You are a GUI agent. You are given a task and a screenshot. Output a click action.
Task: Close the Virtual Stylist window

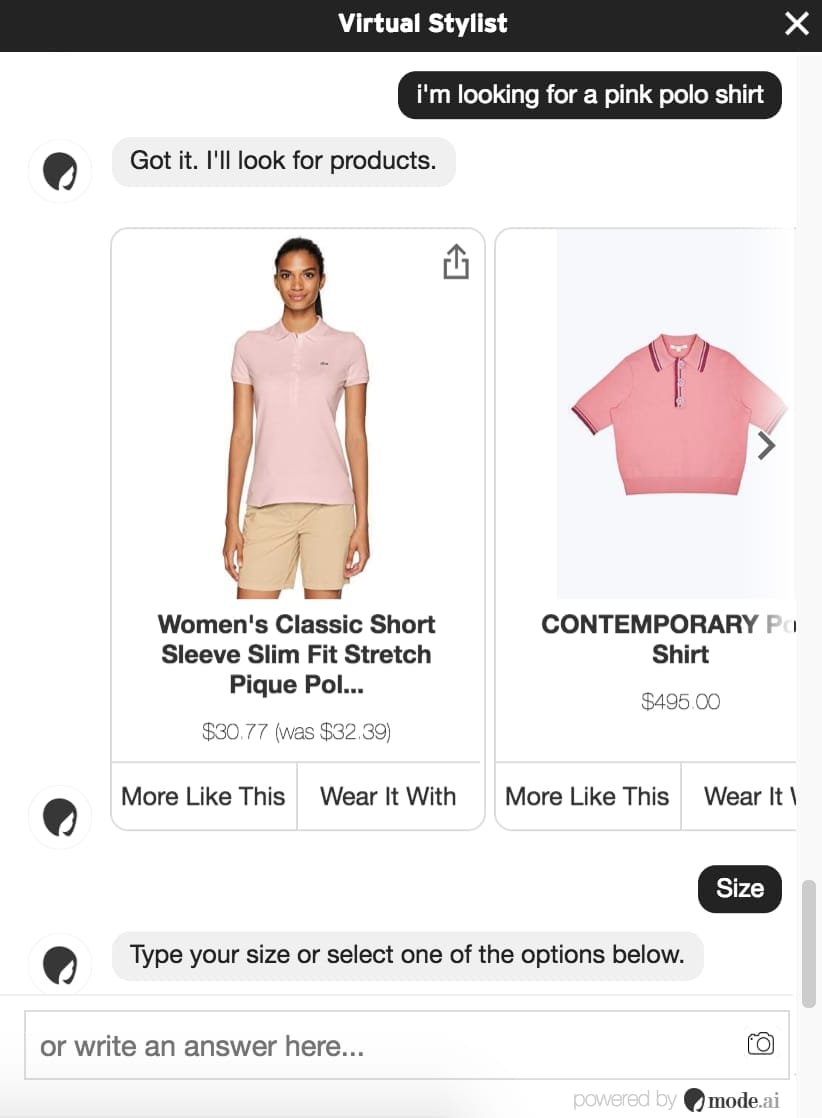[x=796, y=24]
